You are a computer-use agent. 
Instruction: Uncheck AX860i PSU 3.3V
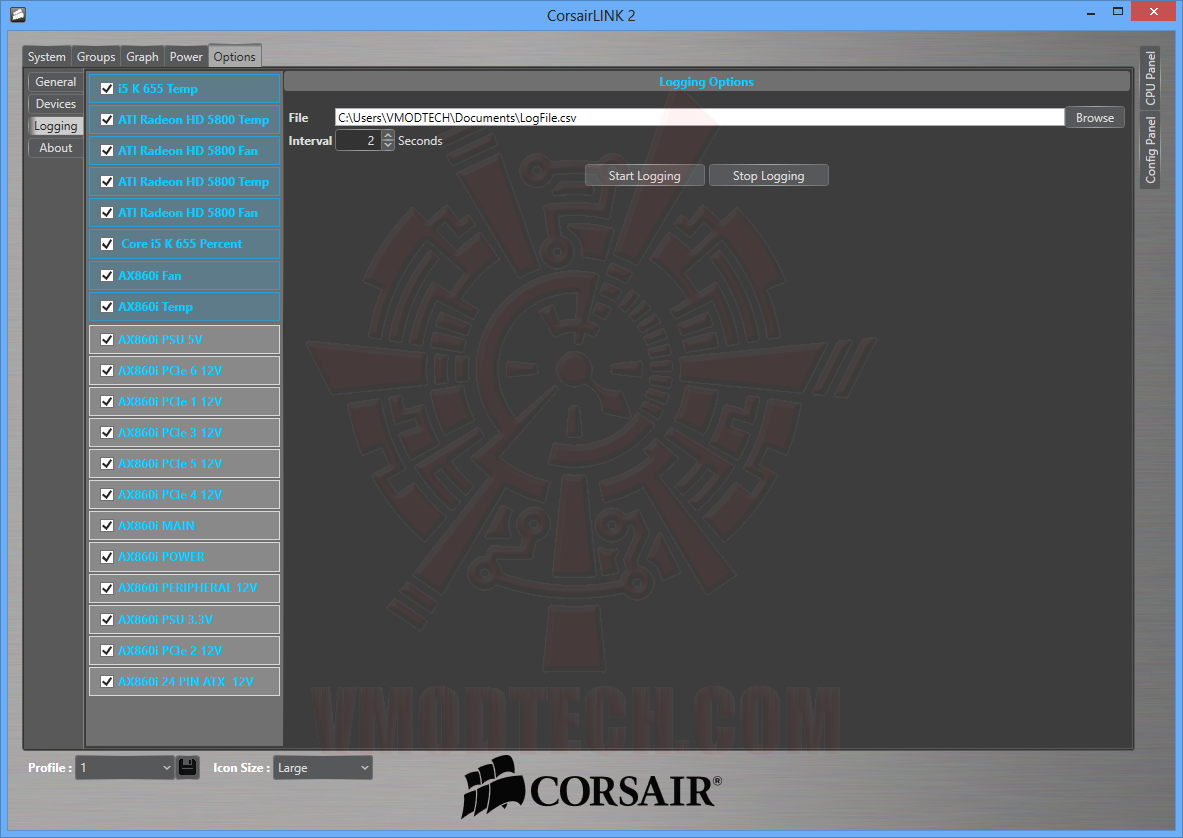coord(107,619)
